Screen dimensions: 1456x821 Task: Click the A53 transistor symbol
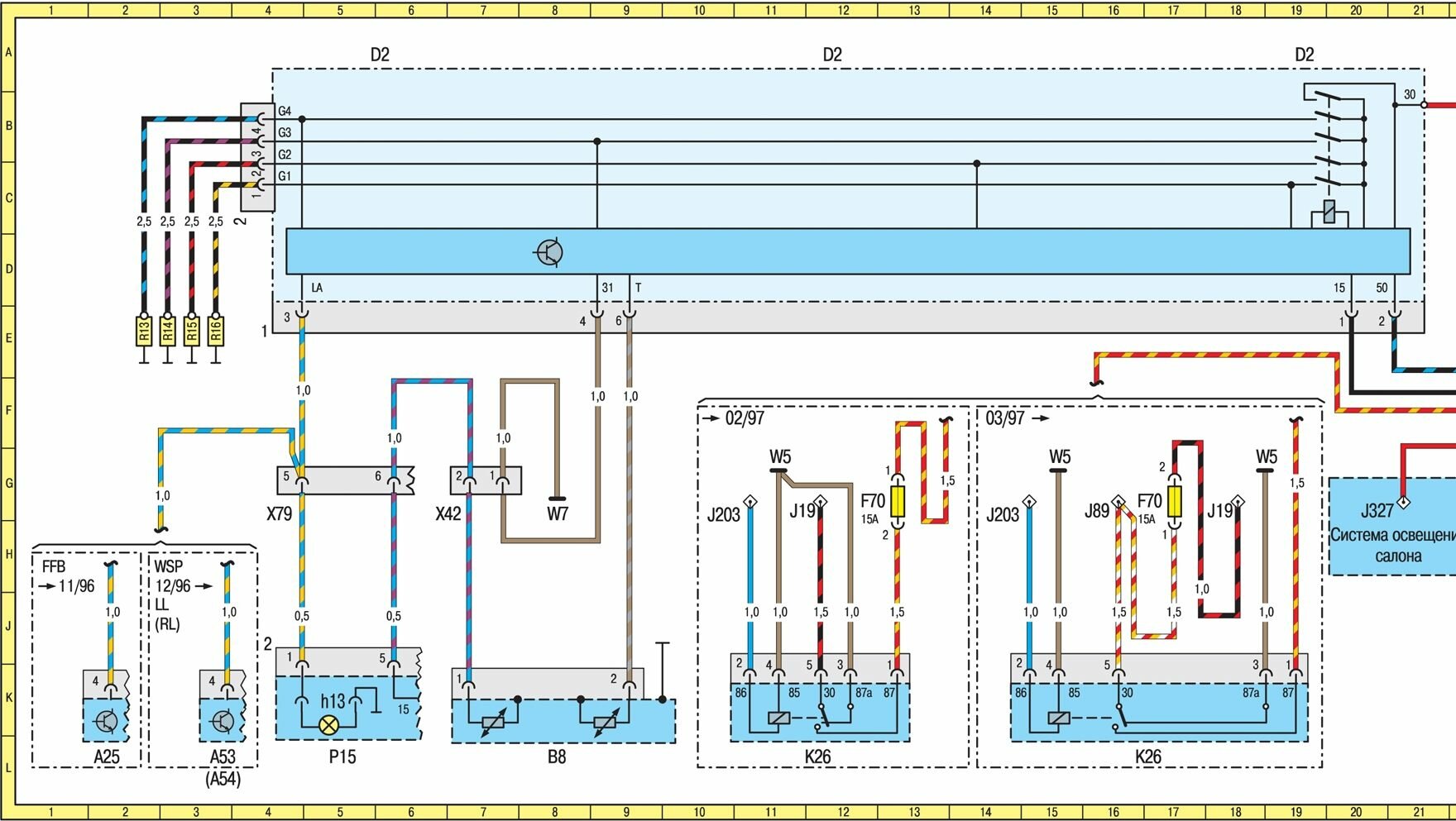223,721
